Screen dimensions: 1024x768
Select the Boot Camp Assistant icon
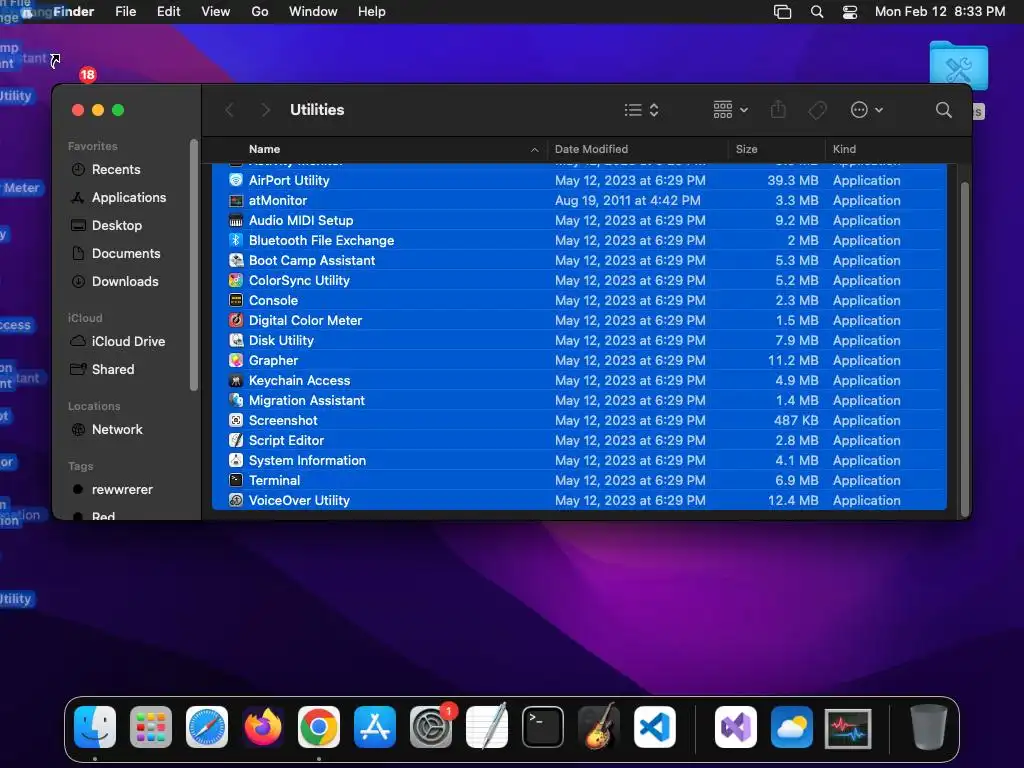(x=236, y=261)
